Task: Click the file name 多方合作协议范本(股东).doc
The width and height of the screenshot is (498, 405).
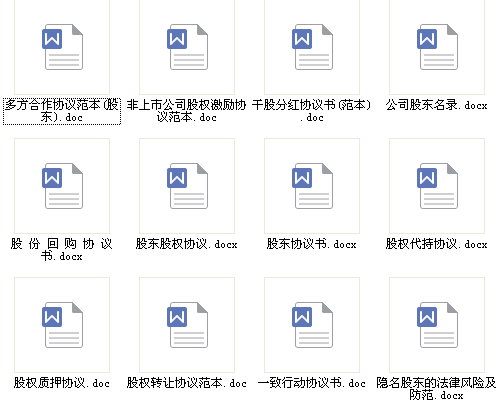Action: pyautogui.click(x=62, y=111)
